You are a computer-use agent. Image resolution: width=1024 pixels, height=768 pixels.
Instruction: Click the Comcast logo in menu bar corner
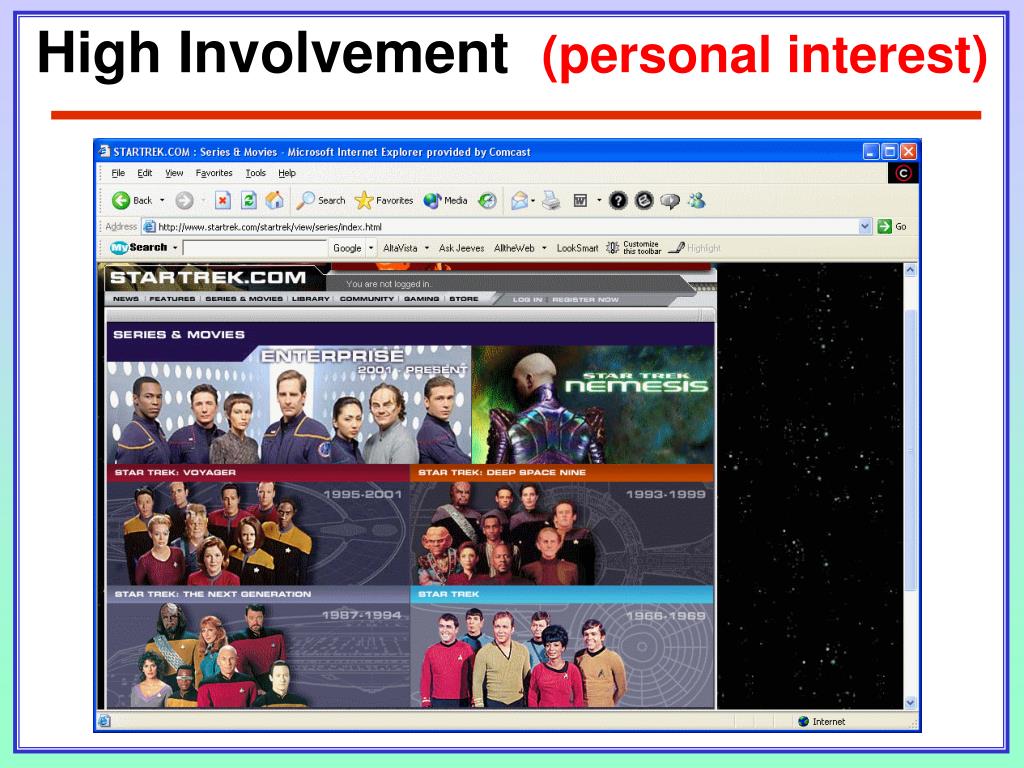click(x=903, y=173)
